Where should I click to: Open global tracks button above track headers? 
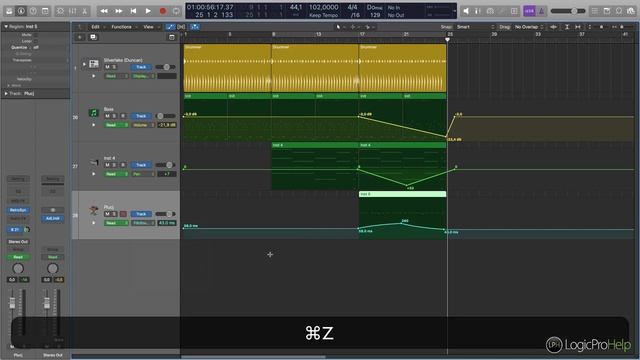pyautogui.click(x=172, y=37)
